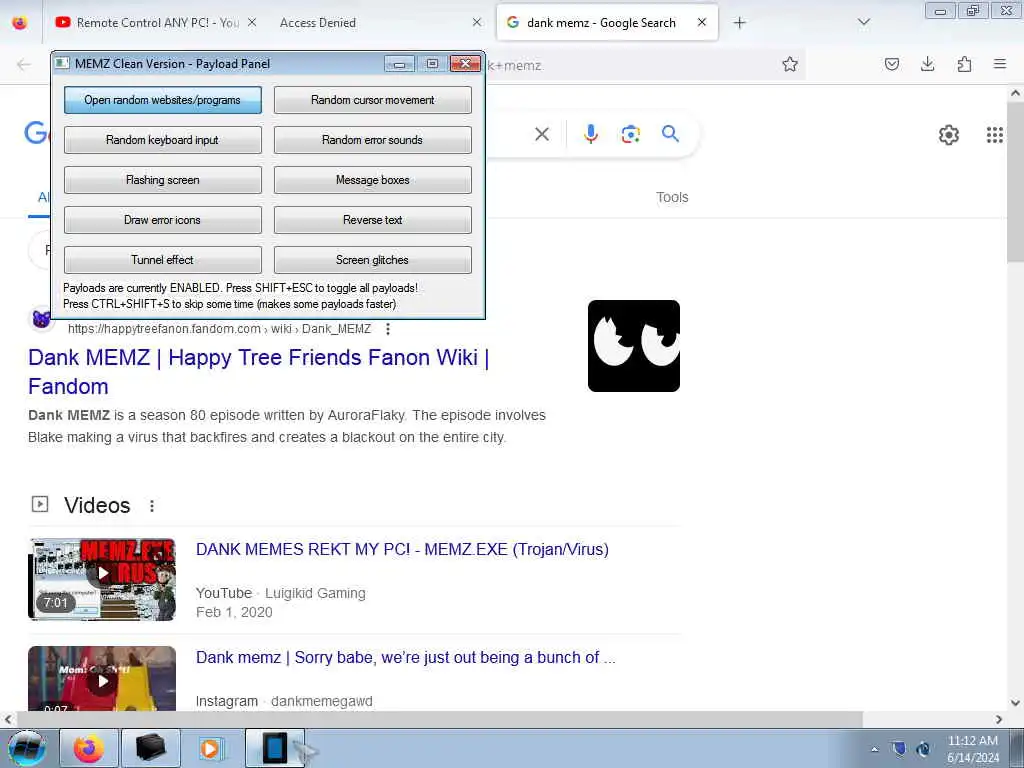
Task: Open the clock showing 11:12 AM
Action: [x=972, y=749]
